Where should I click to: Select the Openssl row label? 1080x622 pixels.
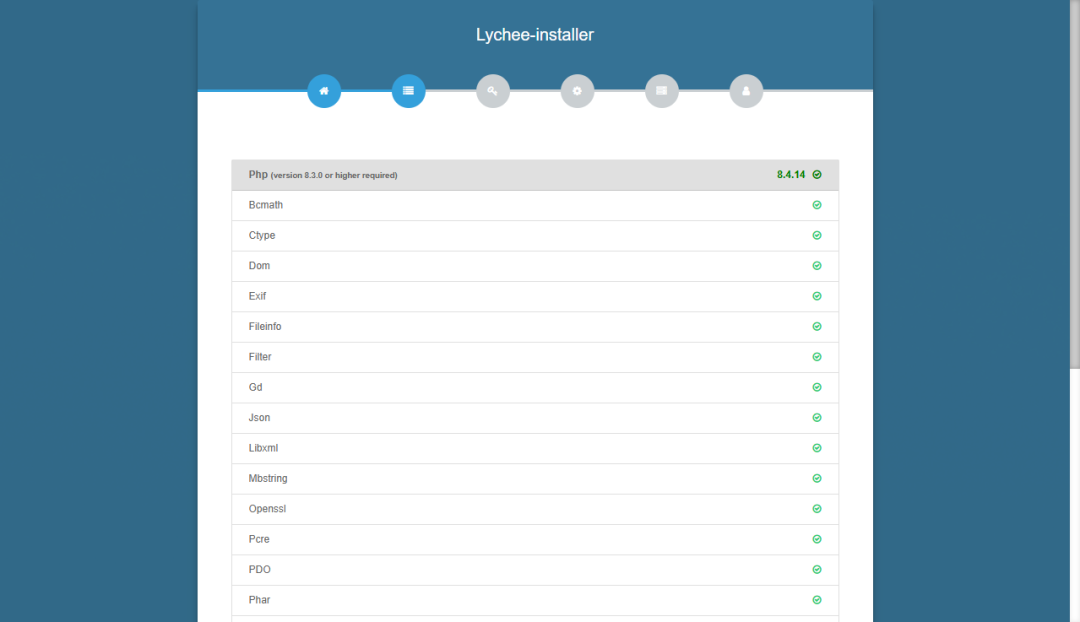tap(267, 509)
